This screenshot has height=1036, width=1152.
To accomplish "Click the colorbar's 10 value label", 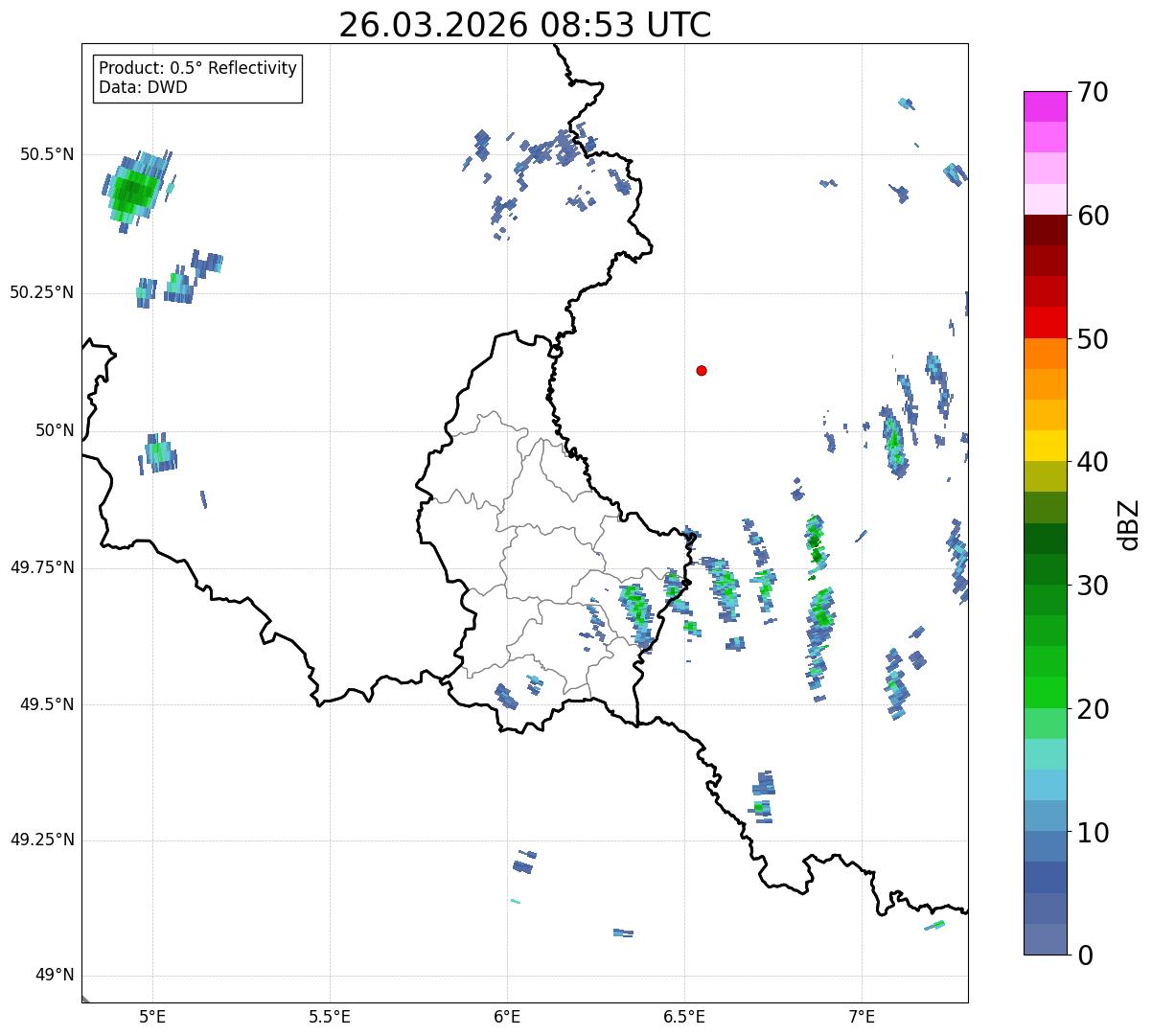I will point(1093,832).
